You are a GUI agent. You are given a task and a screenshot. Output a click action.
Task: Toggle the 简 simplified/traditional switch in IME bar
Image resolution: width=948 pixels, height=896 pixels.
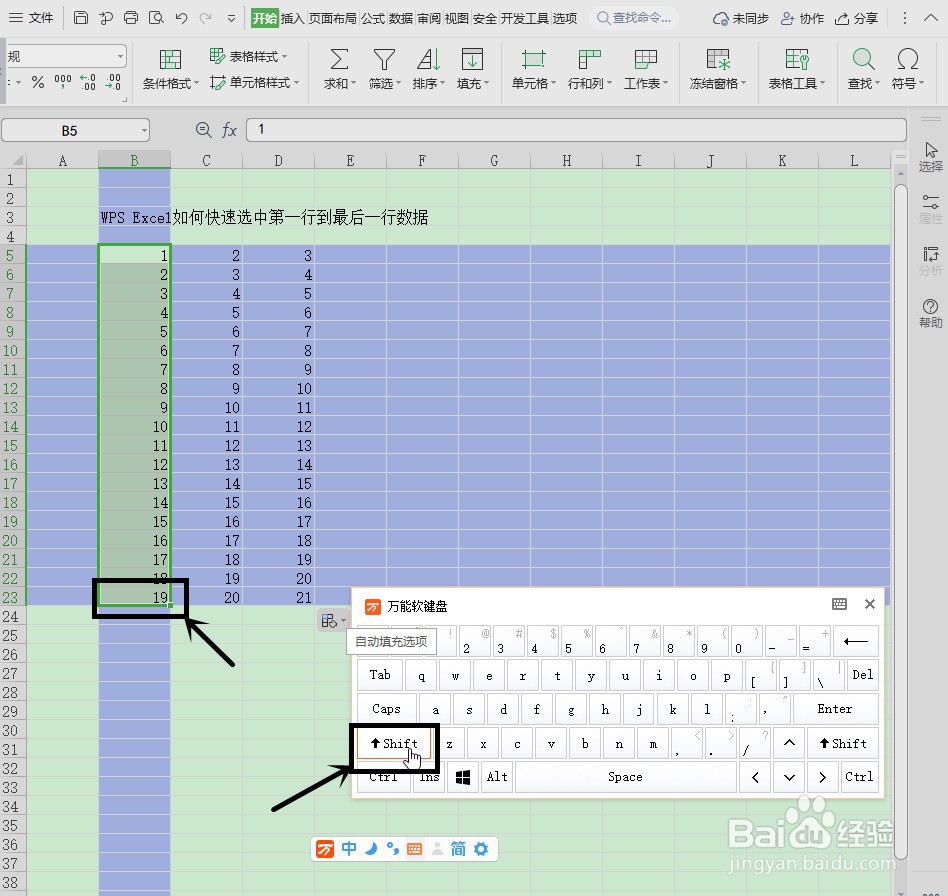(458, 849)
